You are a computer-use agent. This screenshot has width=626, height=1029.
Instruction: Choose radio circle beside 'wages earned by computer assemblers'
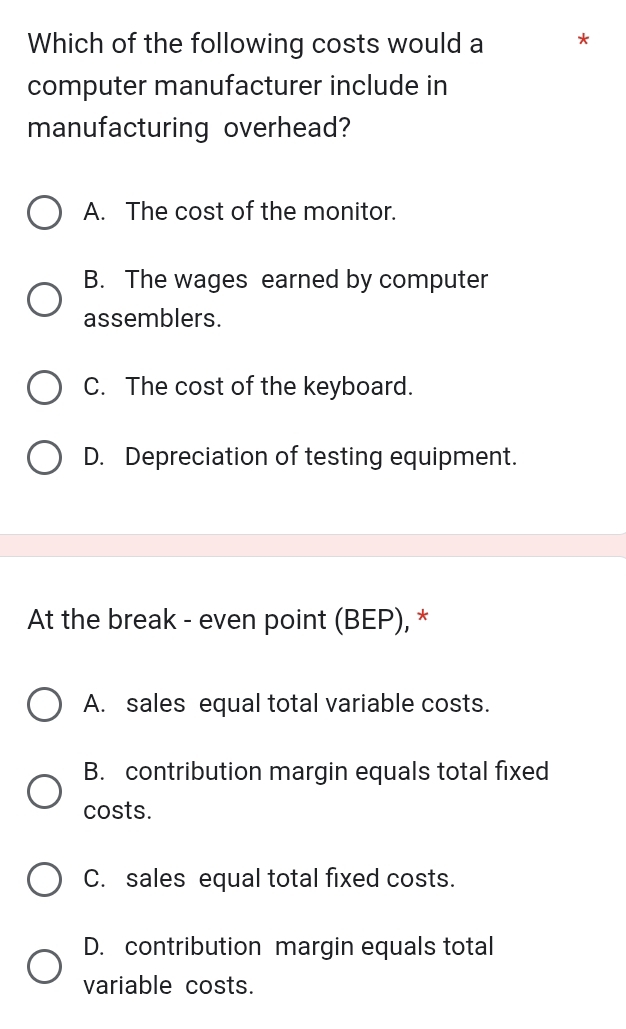point(44,299)
